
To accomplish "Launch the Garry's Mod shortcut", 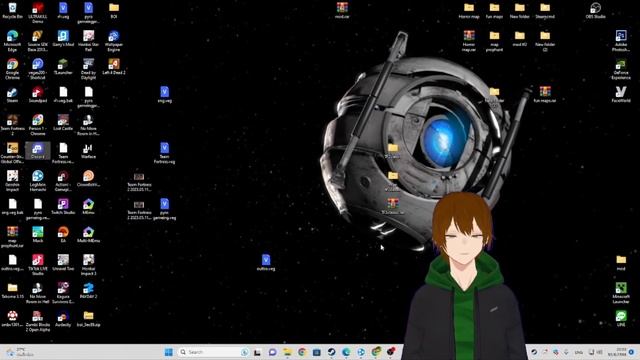I will 63,39.
